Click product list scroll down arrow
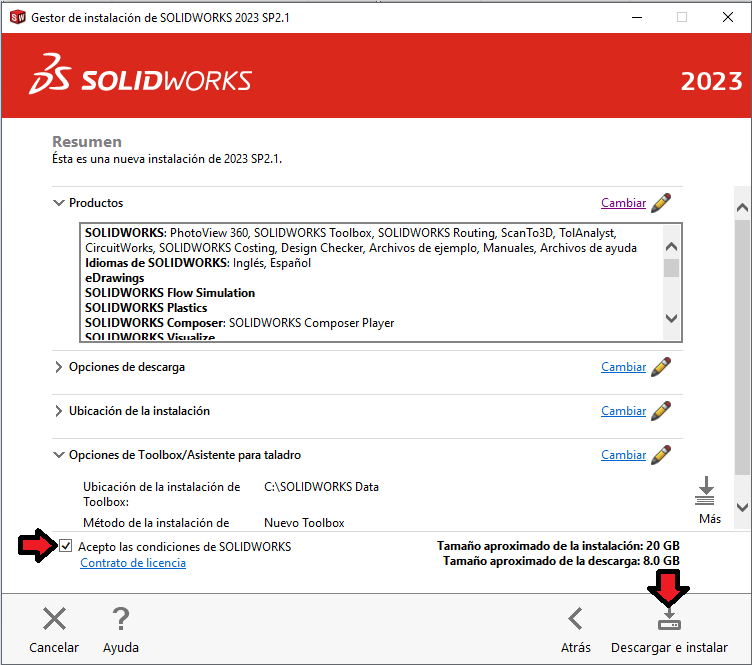This screenshot has width=752, height=665. (x=671, y=318)
